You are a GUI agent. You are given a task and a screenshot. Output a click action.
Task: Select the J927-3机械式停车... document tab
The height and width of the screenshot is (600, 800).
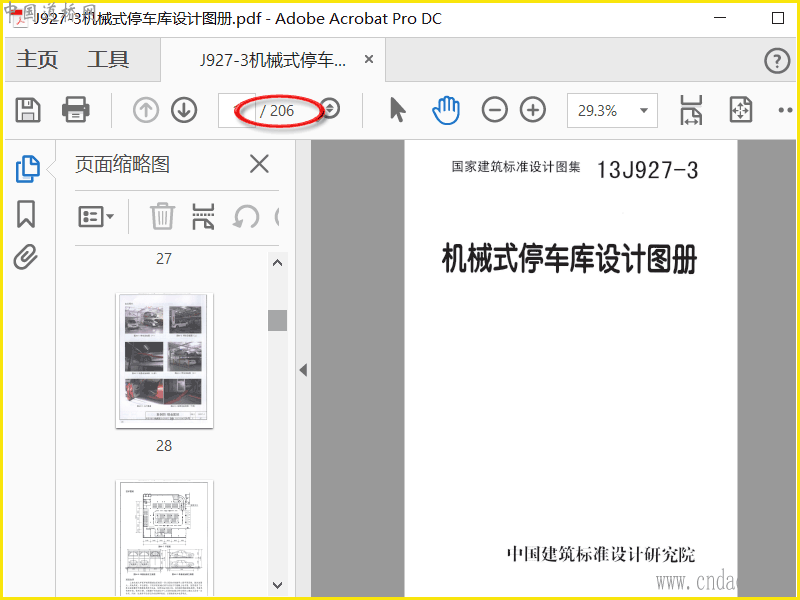pyautogui.click(x=272, y=60)
